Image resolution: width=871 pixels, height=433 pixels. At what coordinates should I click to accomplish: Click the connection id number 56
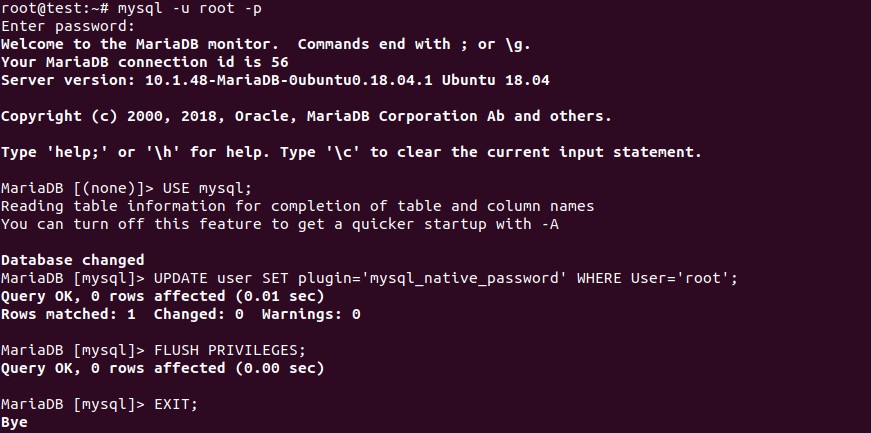click(x=280, y=62)
